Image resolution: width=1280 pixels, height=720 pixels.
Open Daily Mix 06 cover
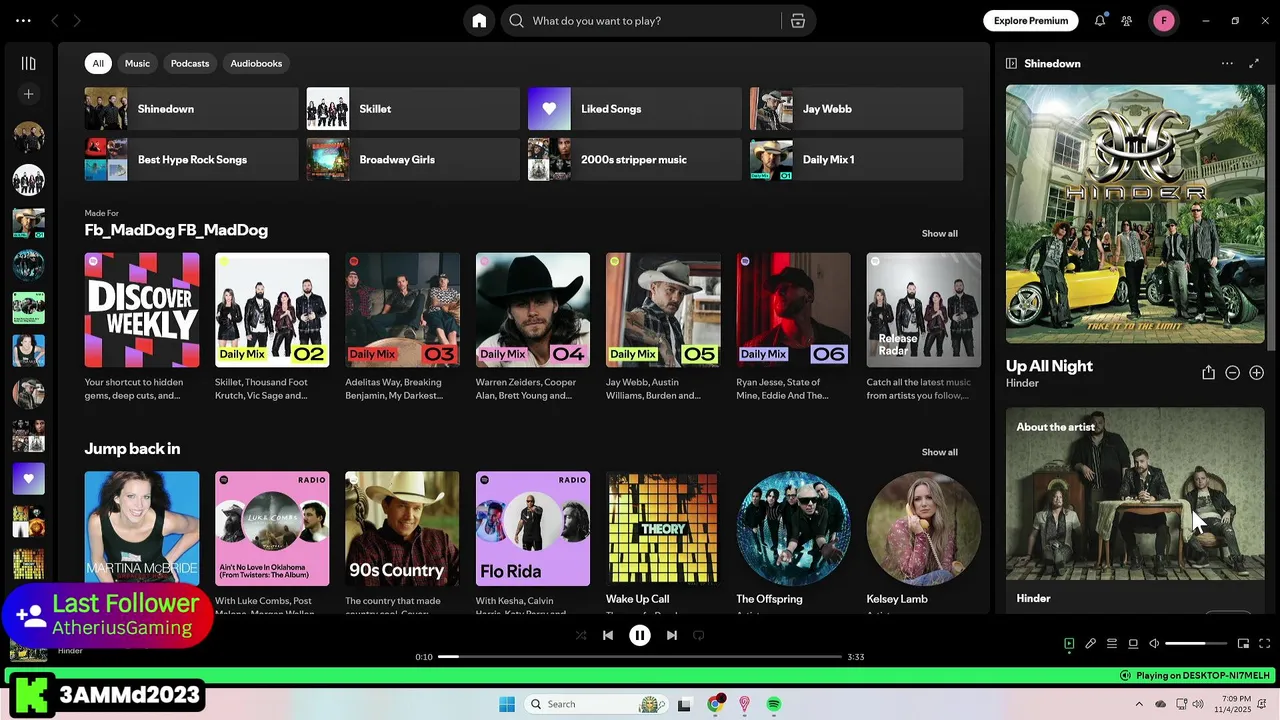(793, 310)
